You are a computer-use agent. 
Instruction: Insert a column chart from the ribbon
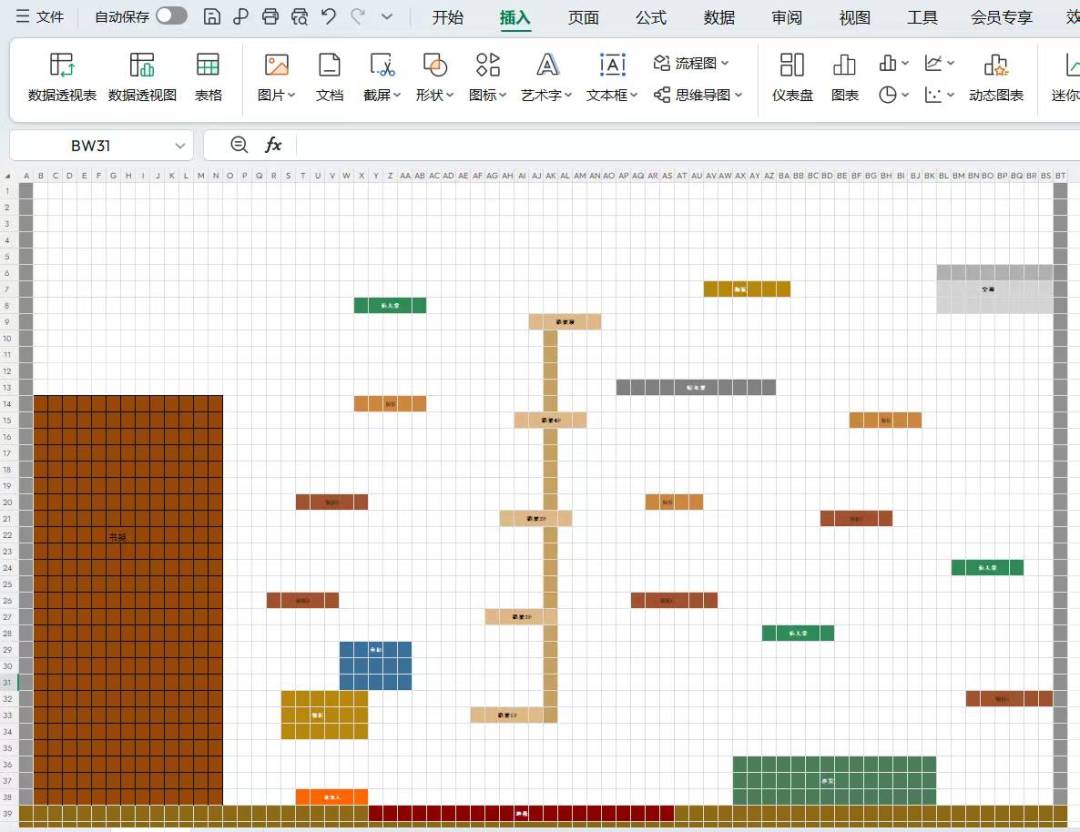(x=887, y=63)
